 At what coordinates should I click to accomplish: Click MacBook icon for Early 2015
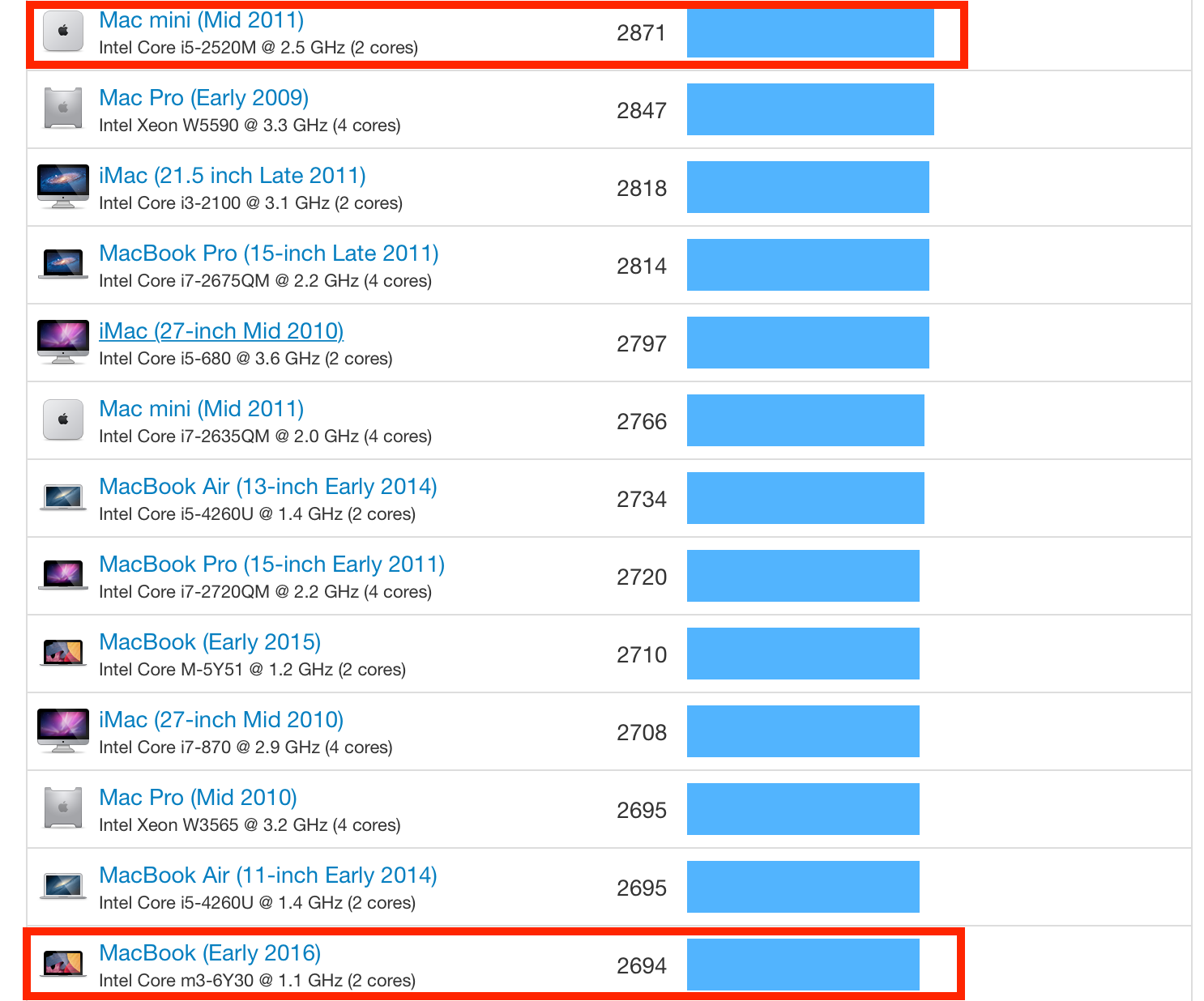point(63,653)
